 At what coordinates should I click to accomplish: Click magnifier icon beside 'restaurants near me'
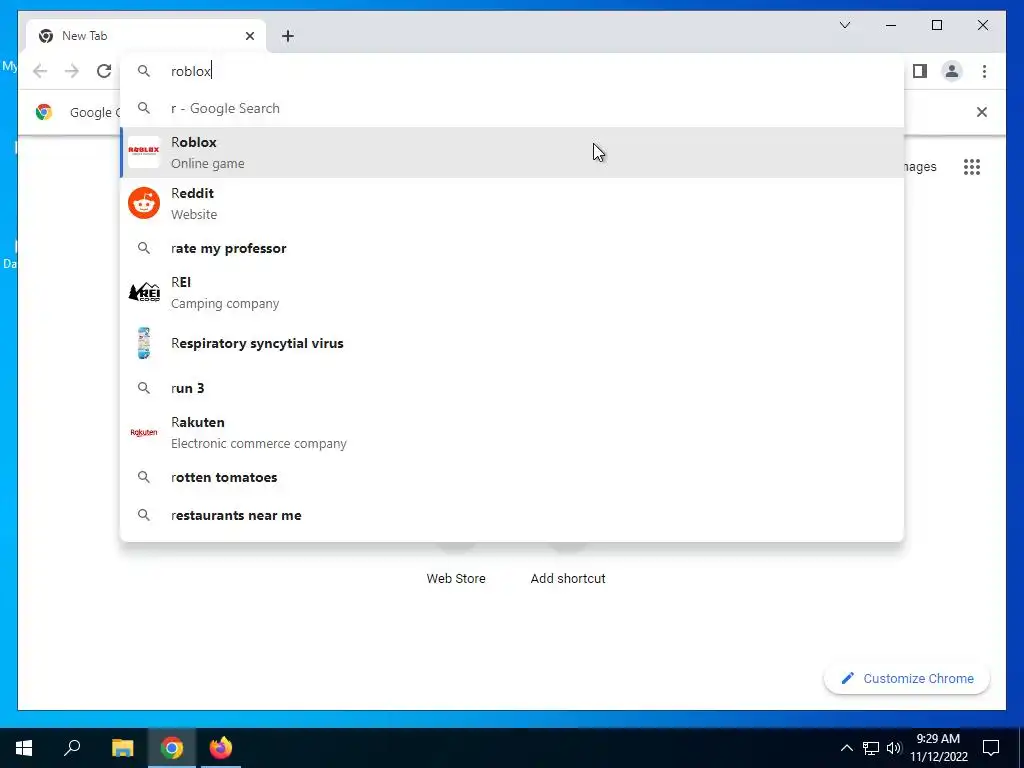click(x=144, y=515)
